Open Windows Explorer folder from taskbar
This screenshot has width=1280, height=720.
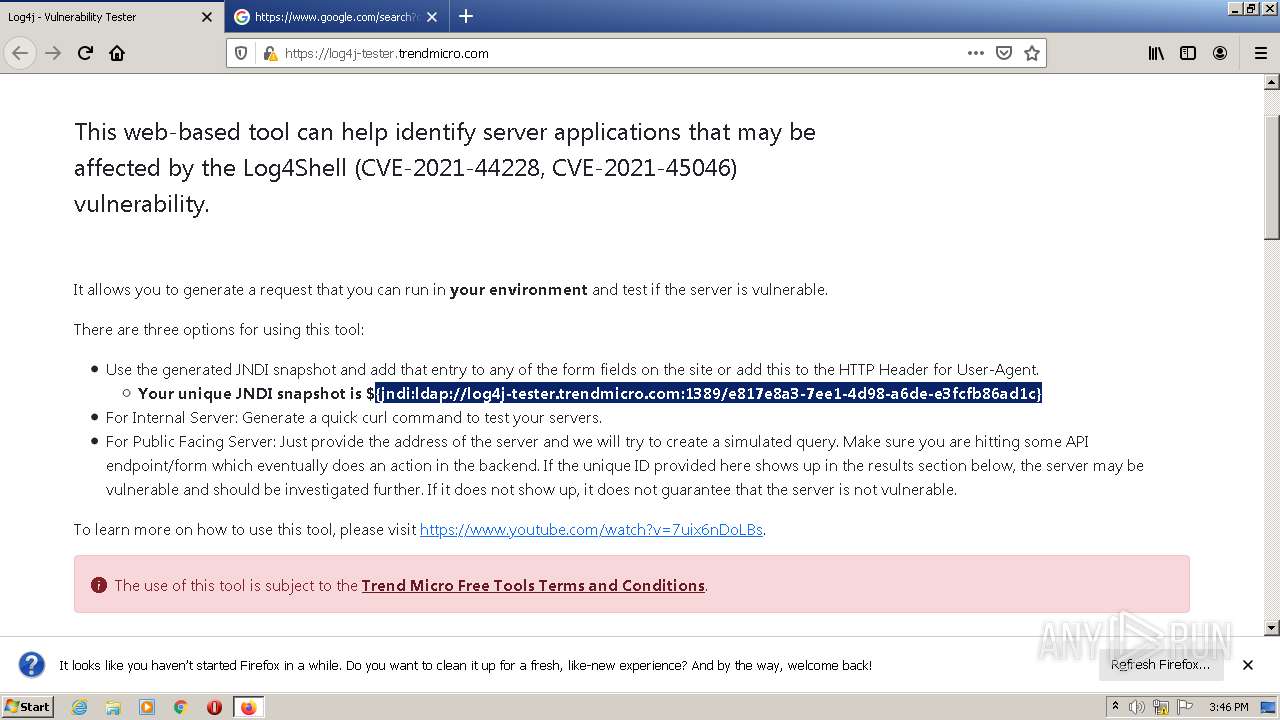tap(113, 707)
